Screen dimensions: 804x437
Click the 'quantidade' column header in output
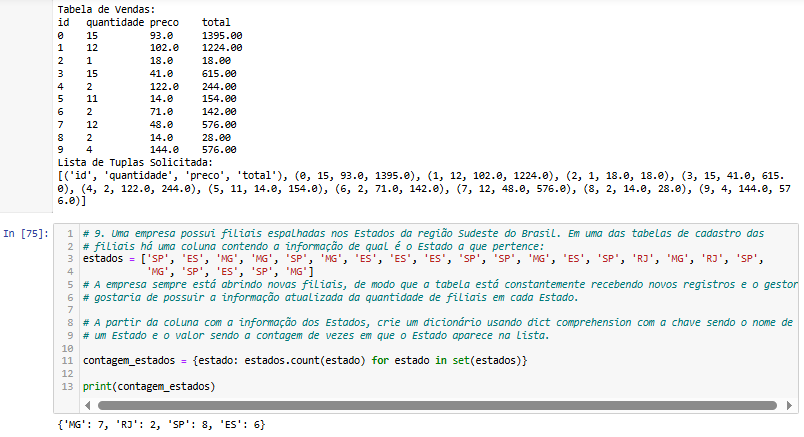point(115,22)
